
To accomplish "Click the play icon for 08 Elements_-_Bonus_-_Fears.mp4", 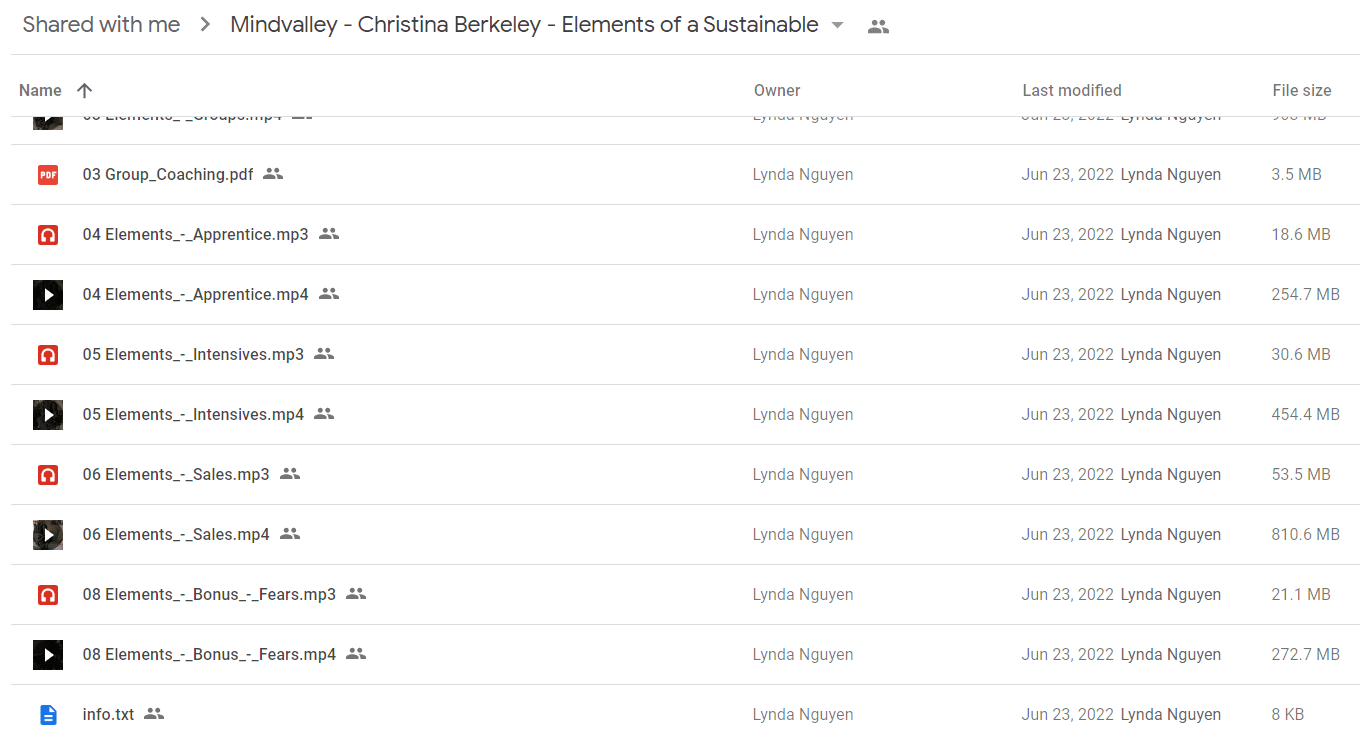I will (48, 655).
